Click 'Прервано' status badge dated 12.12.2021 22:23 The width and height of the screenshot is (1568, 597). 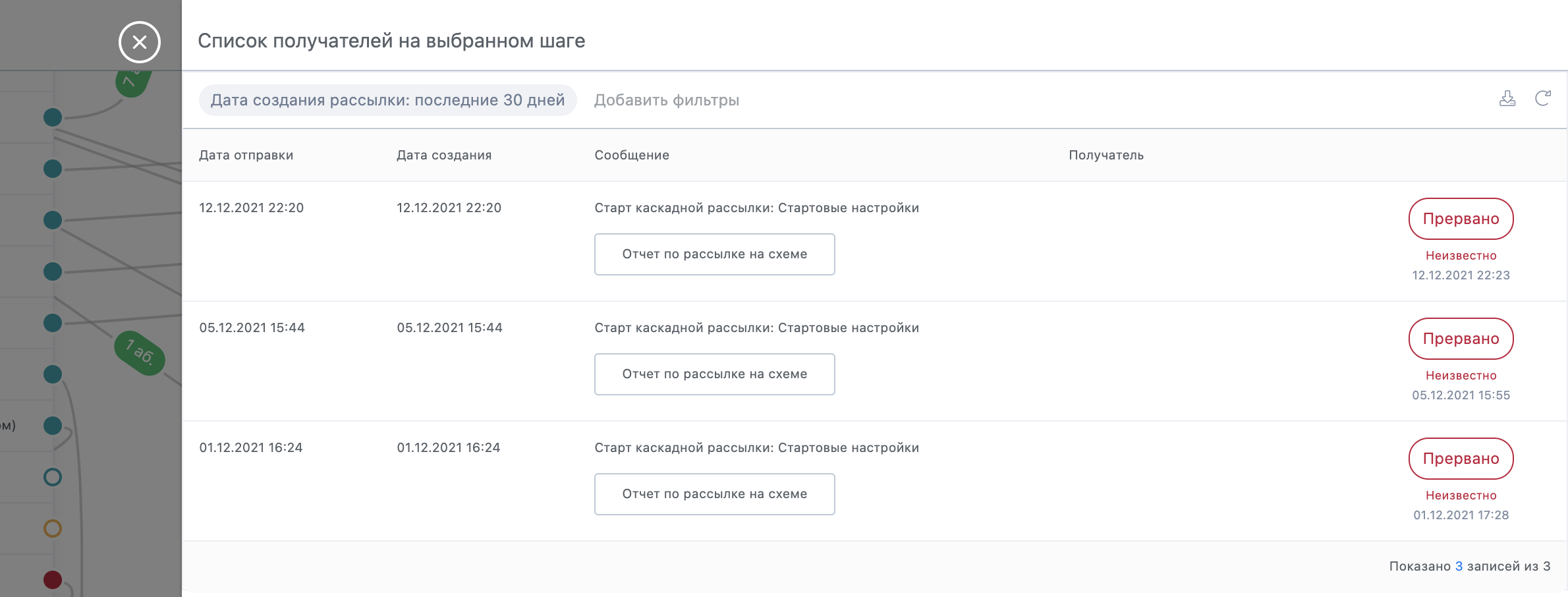tap(1461, 219)
